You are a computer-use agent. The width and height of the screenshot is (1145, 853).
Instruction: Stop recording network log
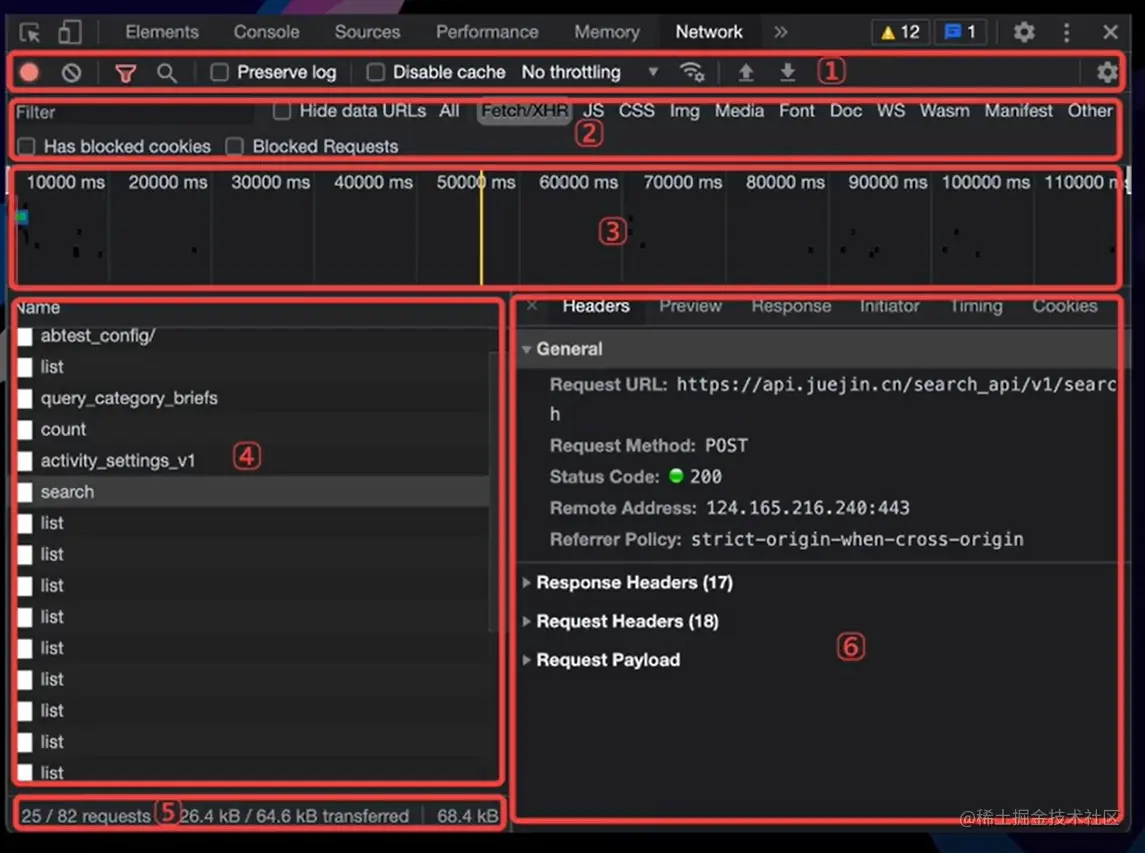coord(29,72)
